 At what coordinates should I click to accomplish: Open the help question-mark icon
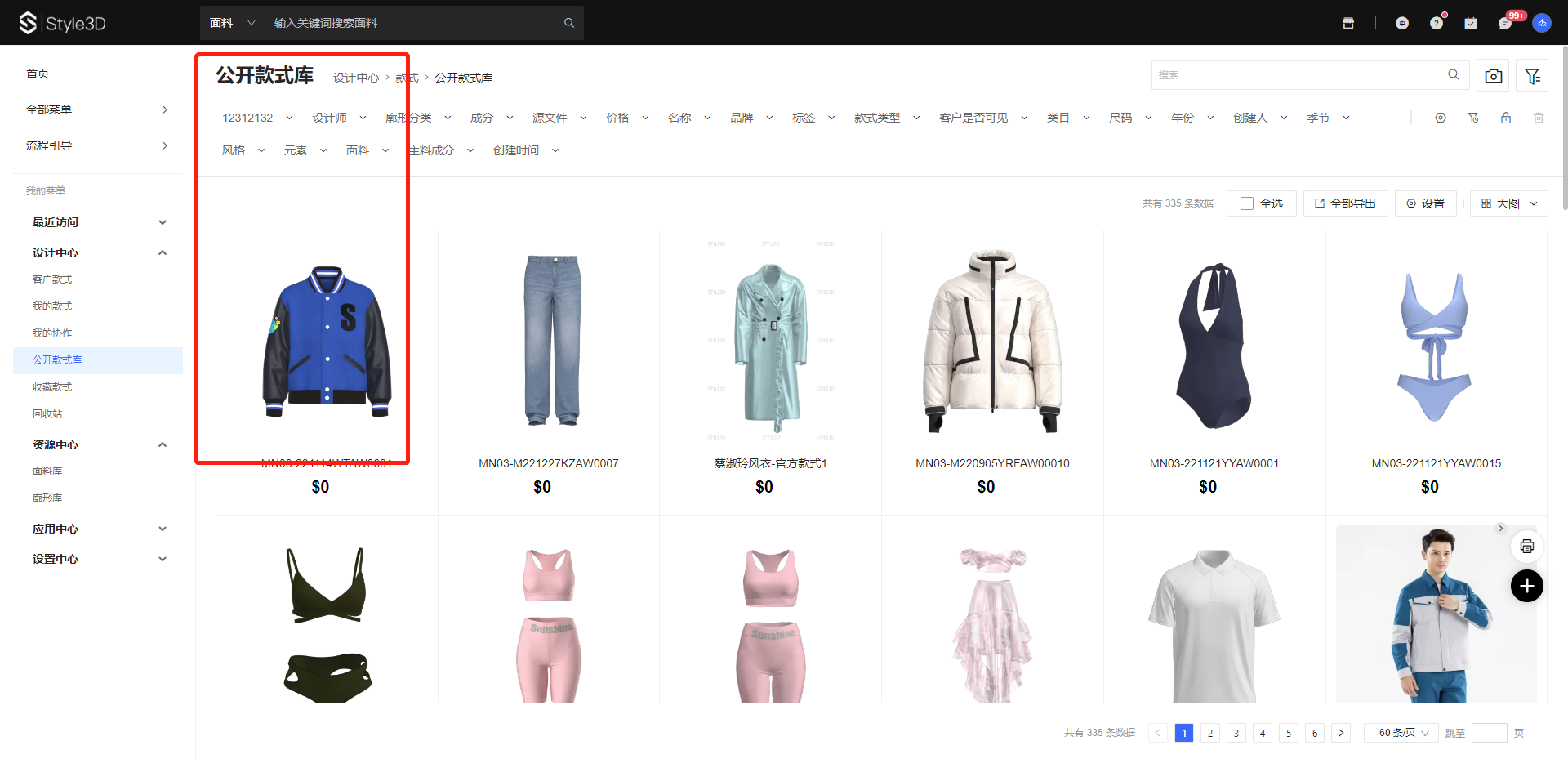tap(1437, 23)
